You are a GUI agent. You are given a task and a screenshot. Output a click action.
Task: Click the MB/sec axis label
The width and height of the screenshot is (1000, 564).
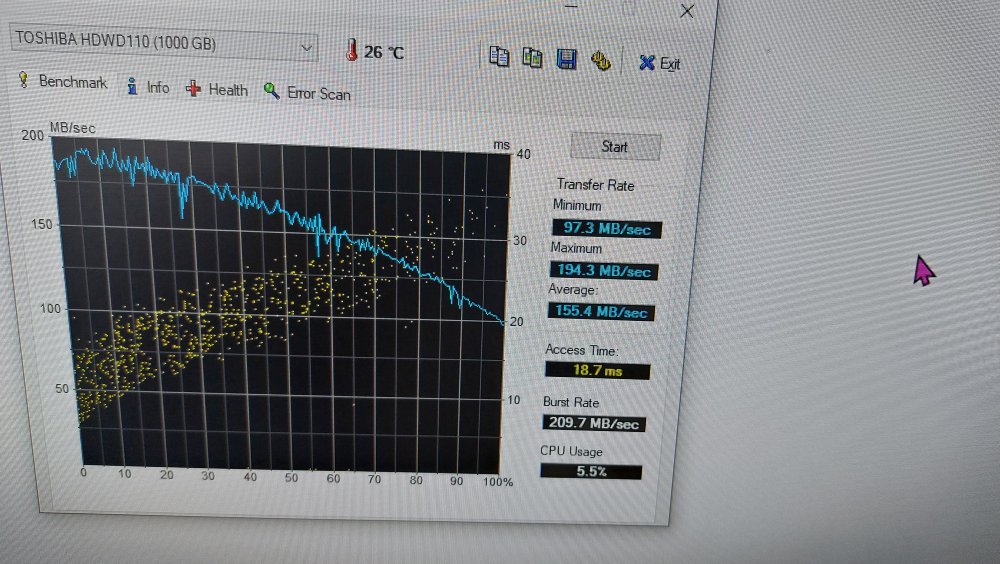(x=73, y=128)
